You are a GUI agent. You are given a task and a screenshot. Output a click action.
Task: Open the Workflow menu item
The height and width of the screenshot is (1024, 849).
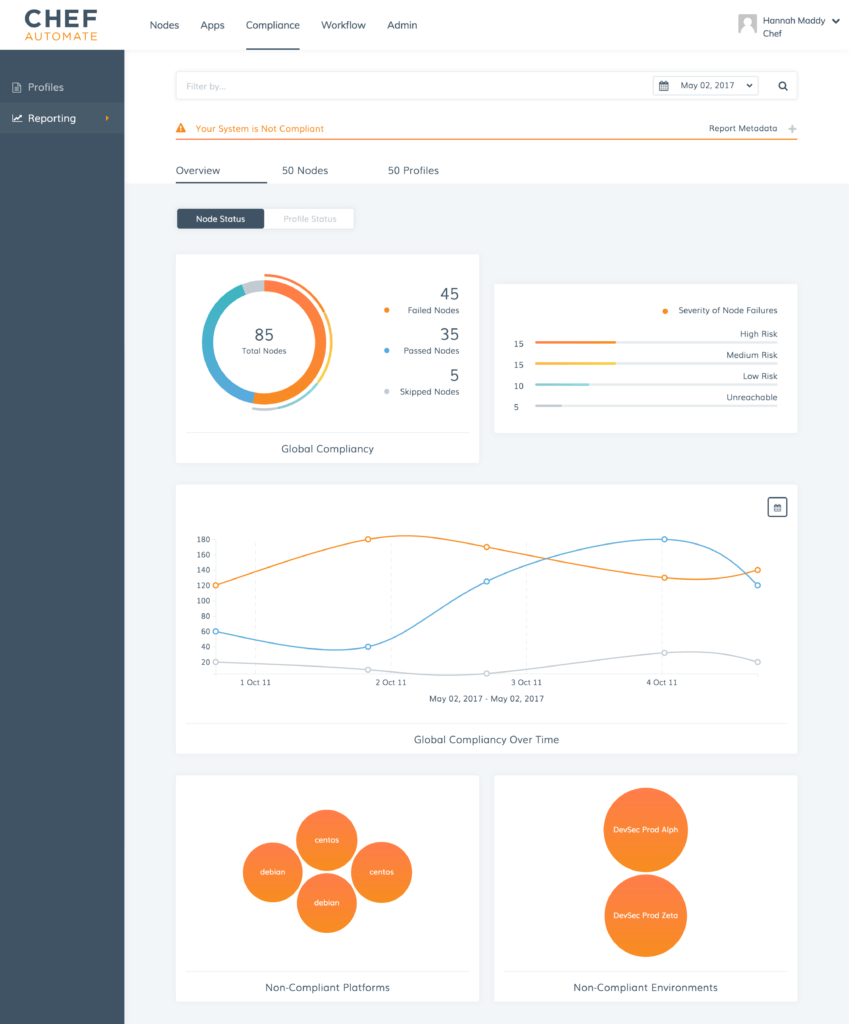pyautogui.click(x=343, y=25)
